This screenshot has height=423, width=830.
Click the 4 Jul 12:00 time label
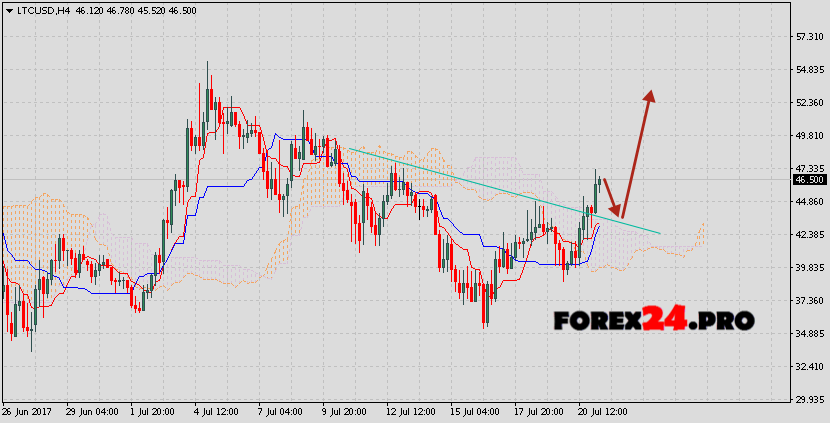(218, 411)
